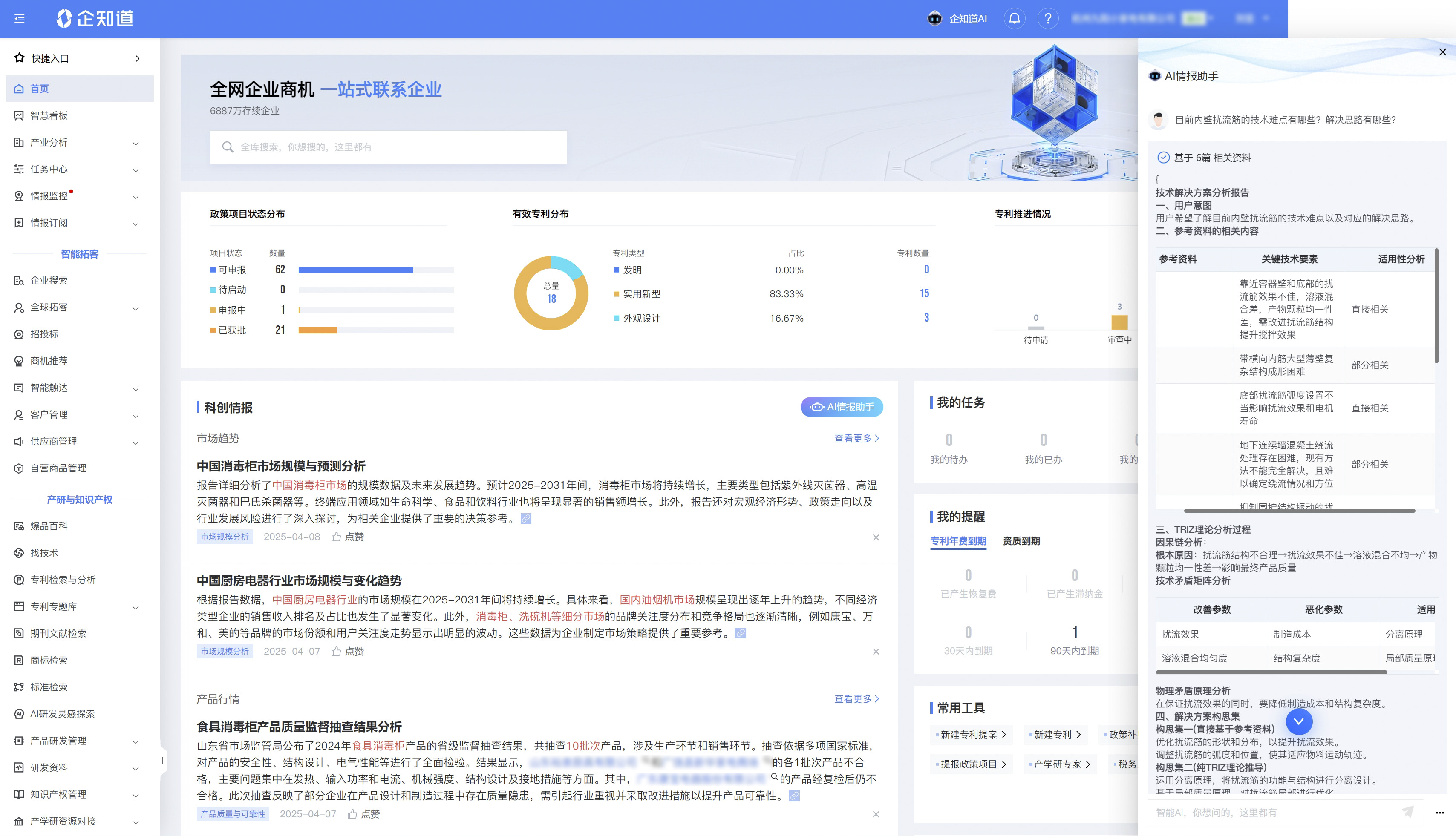This screenshot has height=836, width=1456.
Task: Open 企知道AI robot icon in header
Action: click(x=934, y=19)
